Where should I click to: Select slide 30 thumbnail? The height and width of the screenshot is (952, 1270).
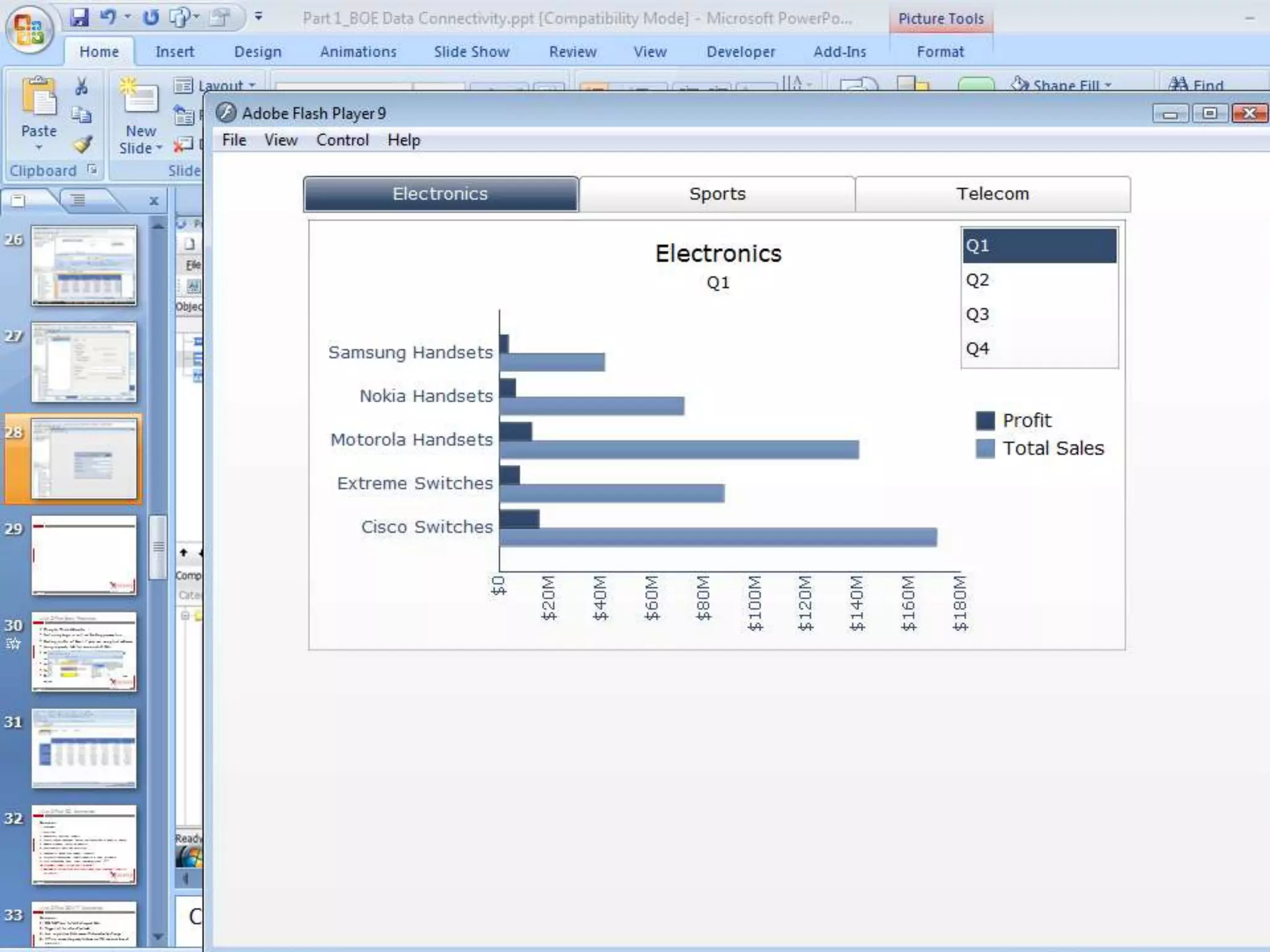(x=84, y=651)
